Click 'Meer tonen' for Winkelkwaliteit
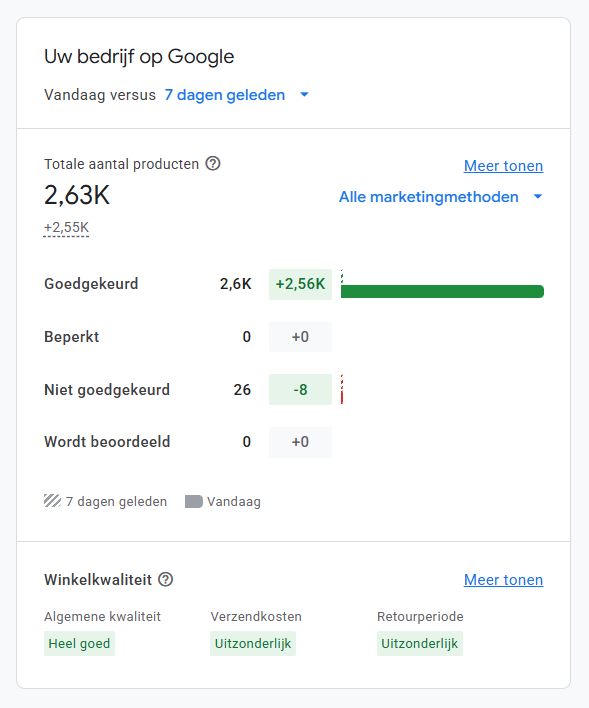The height and width of the screenshot is (708, 589). [504, 580]
